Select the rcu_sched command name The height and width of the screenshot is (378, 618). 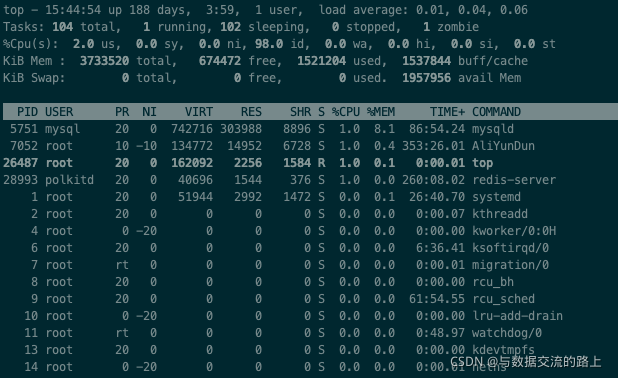[504, 299]
